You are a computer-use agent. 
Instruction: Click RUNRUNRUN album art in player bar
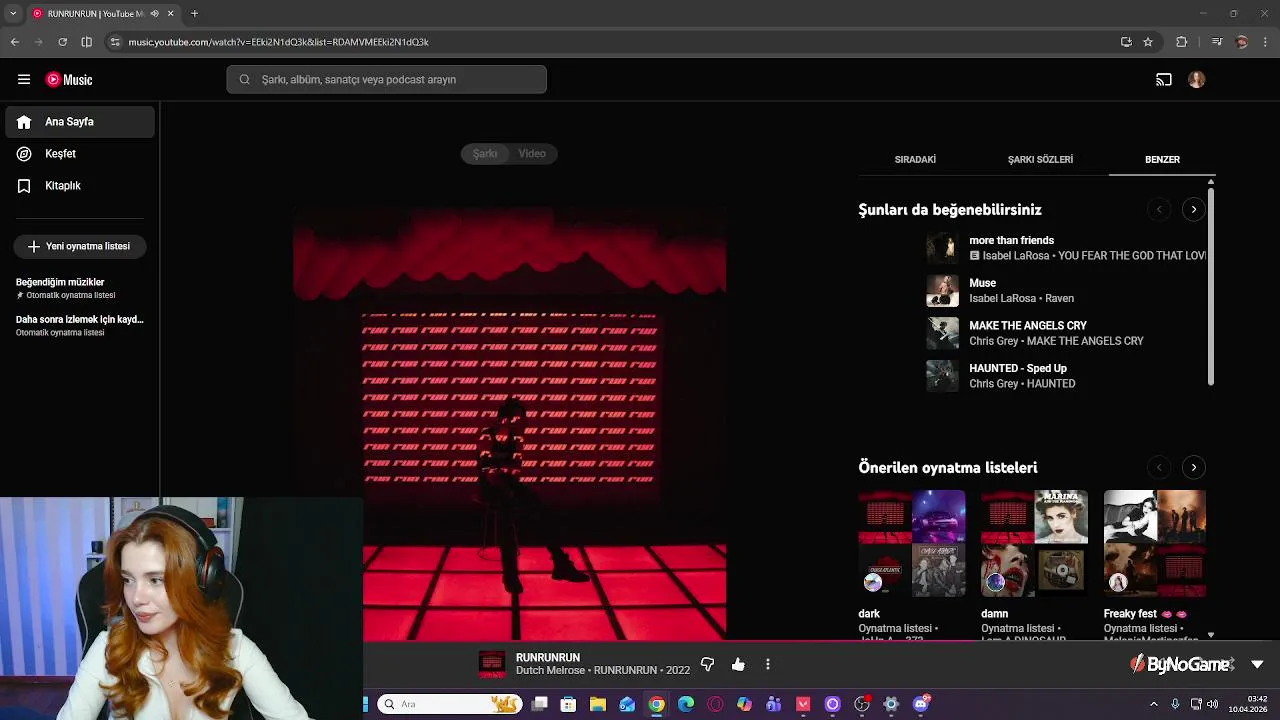click(492, 664)
